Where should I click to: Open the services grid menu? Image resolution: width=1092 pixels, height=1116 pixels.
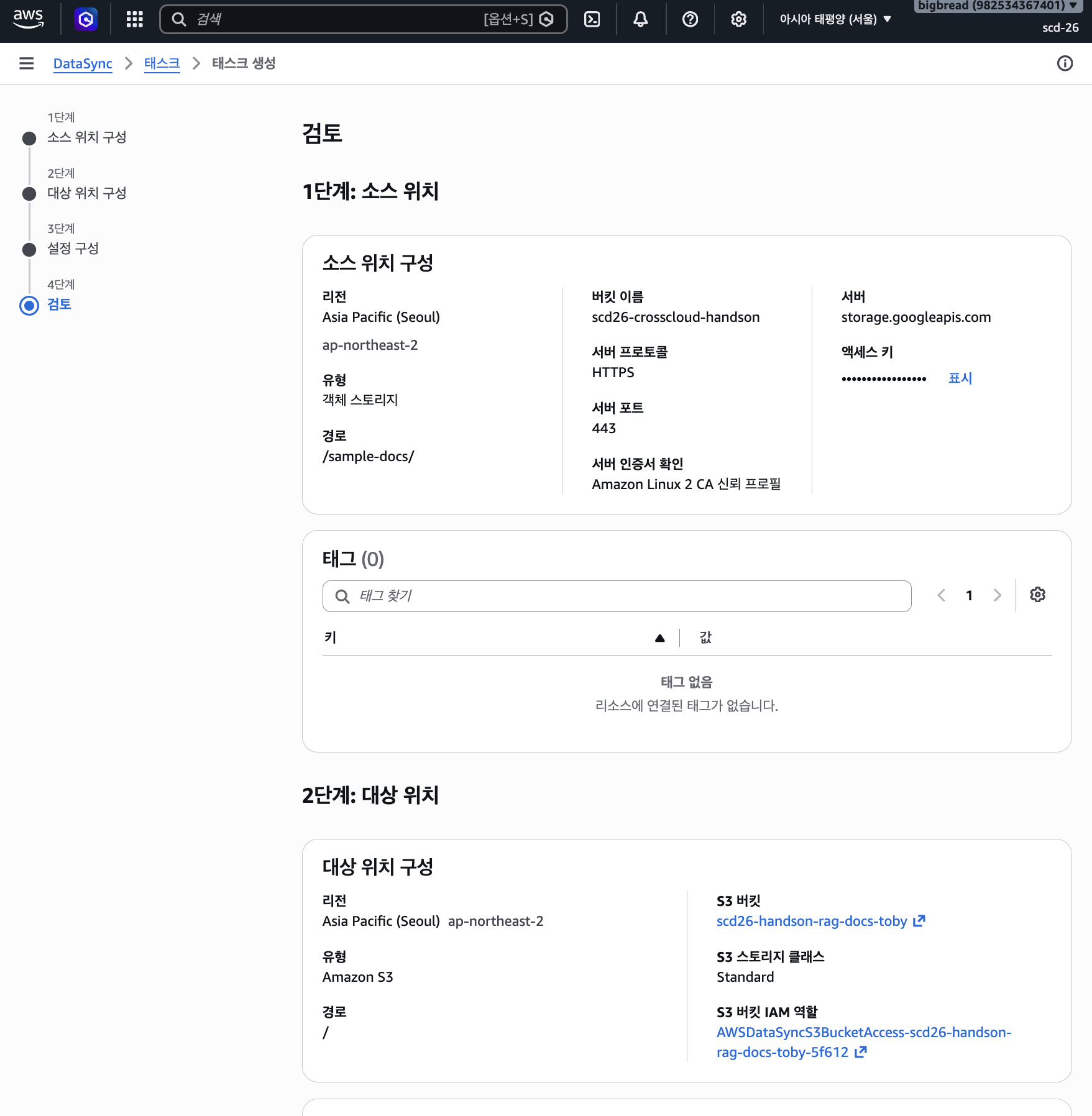coord(134,19)
